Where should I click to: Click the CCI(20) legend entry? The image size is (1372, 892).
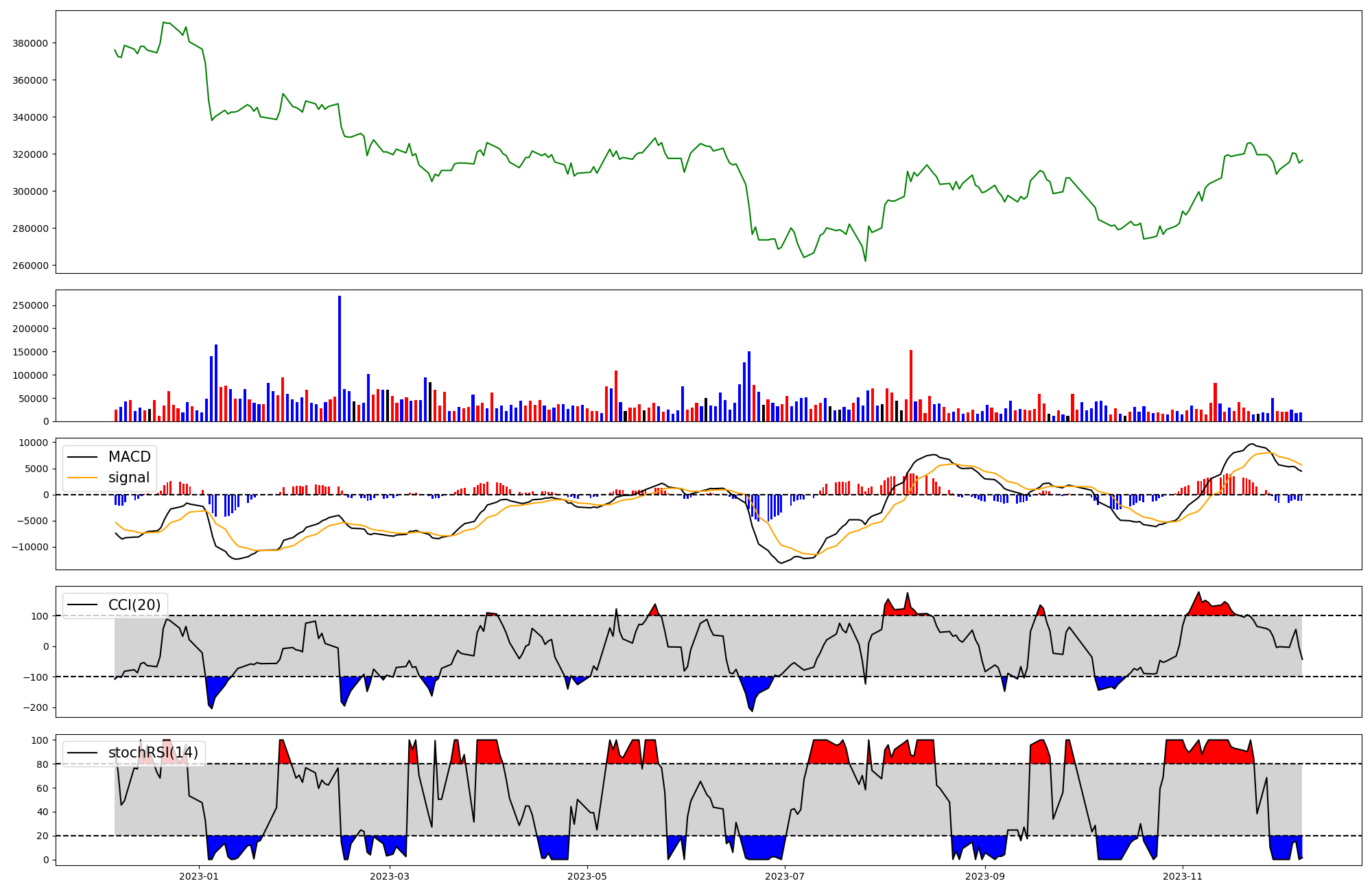click(134, 605)
